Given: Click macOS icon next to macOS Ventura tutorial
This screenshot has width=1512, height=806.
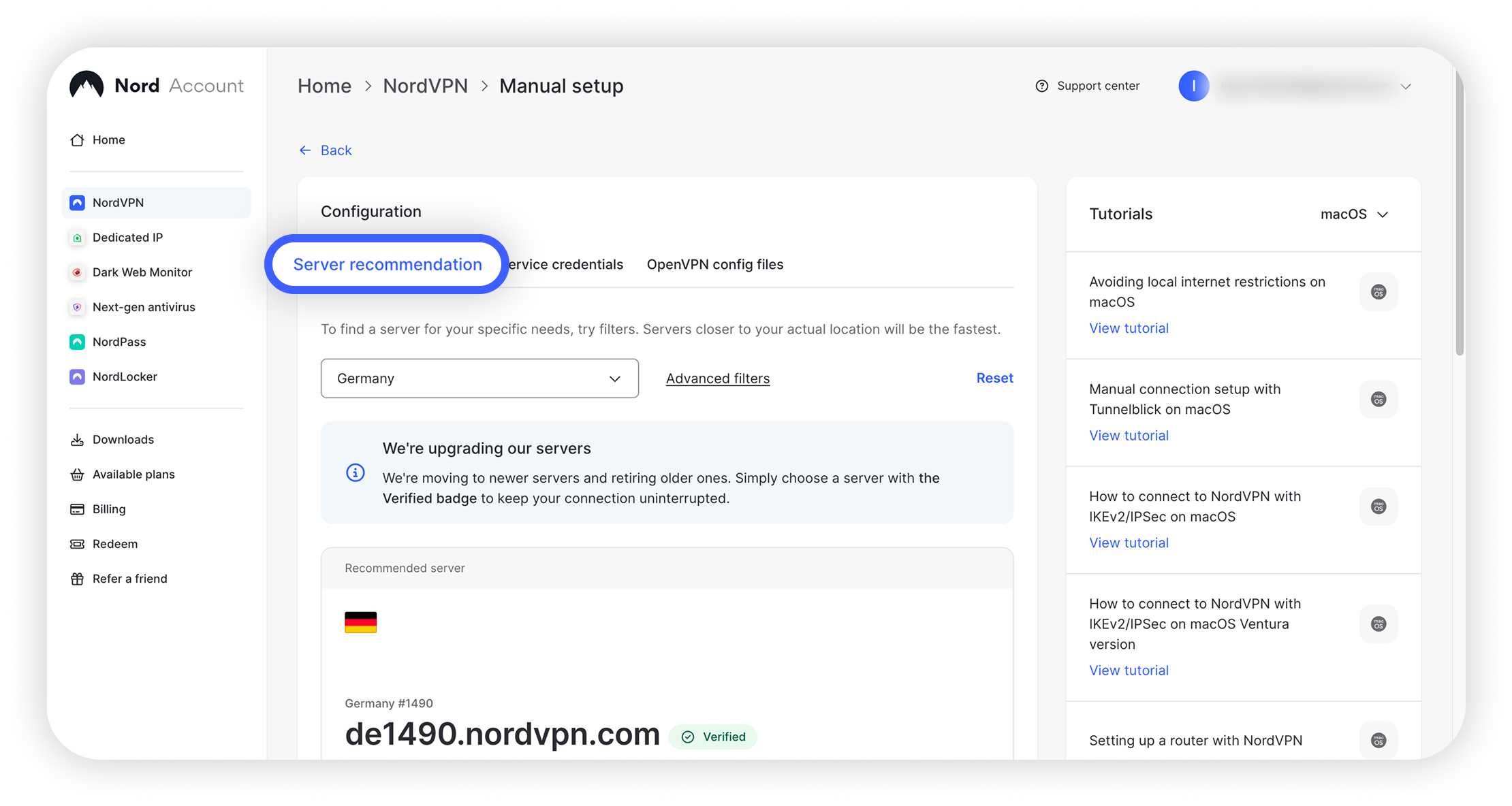Looking at the screenshot, I should (1379, 624).
